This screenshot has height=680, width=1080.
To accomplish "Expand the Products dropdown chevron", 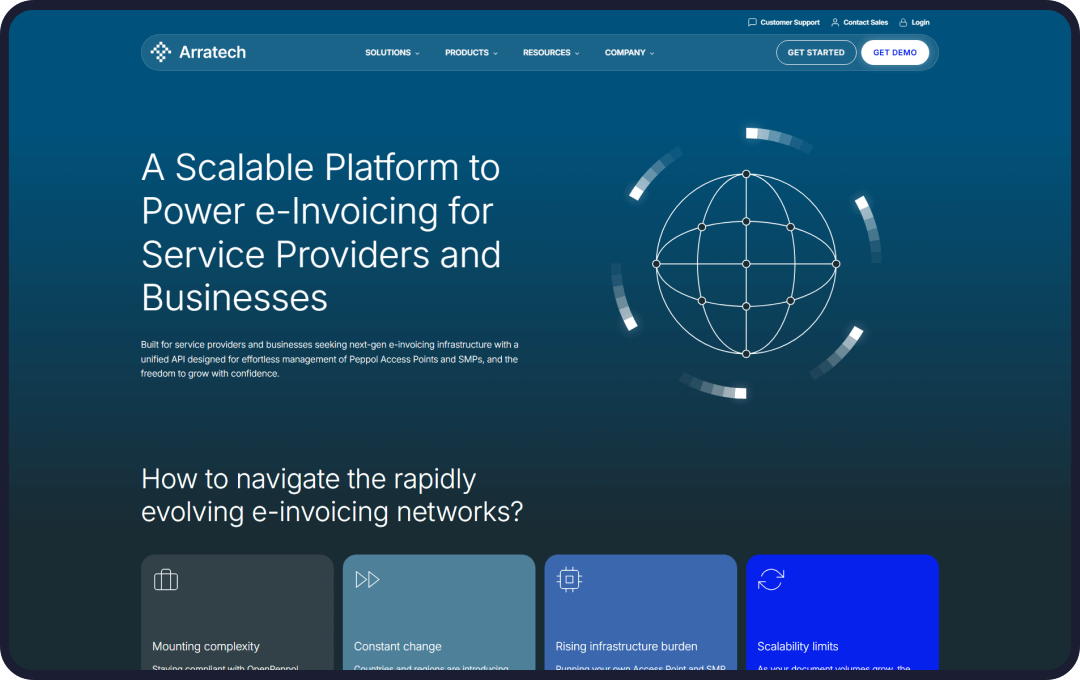I will point(495,53).
